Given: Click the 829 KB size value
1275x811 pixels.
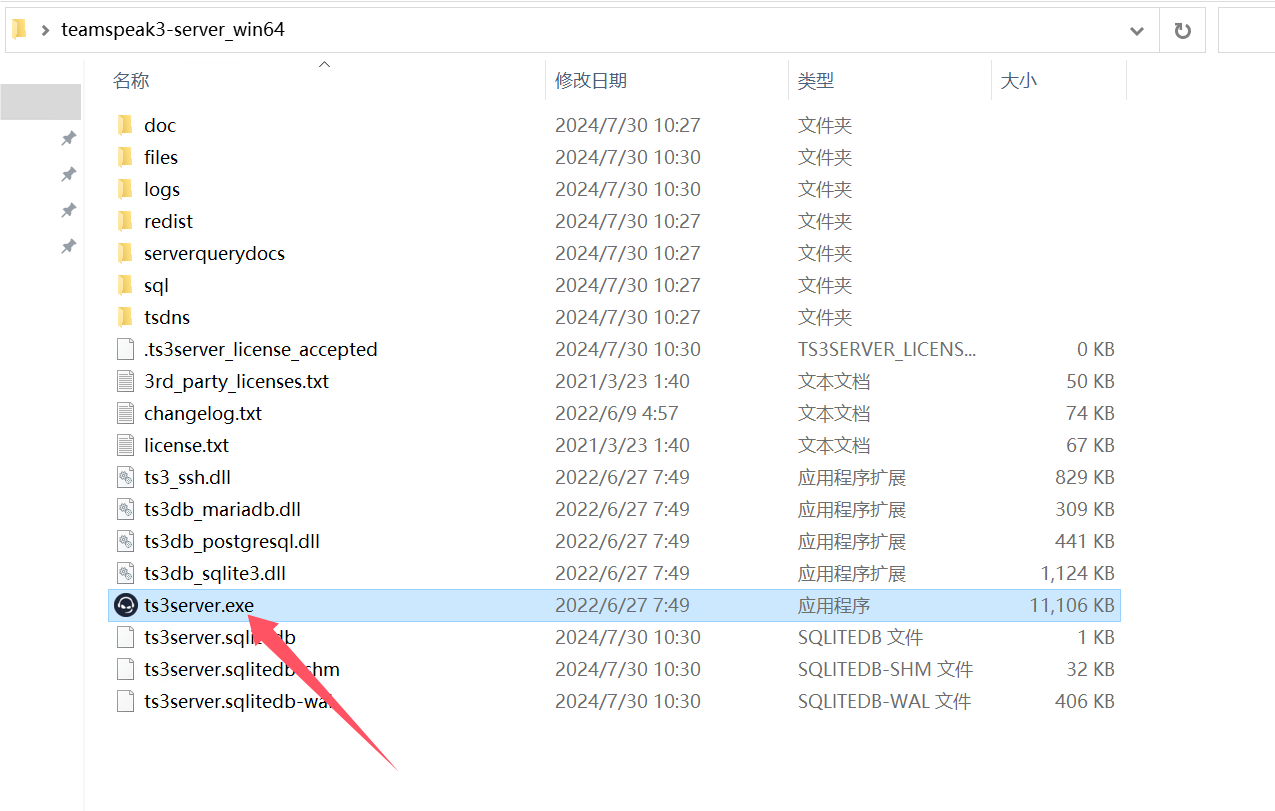Looking at the screenshot, I should click(x=1085, y=477).
